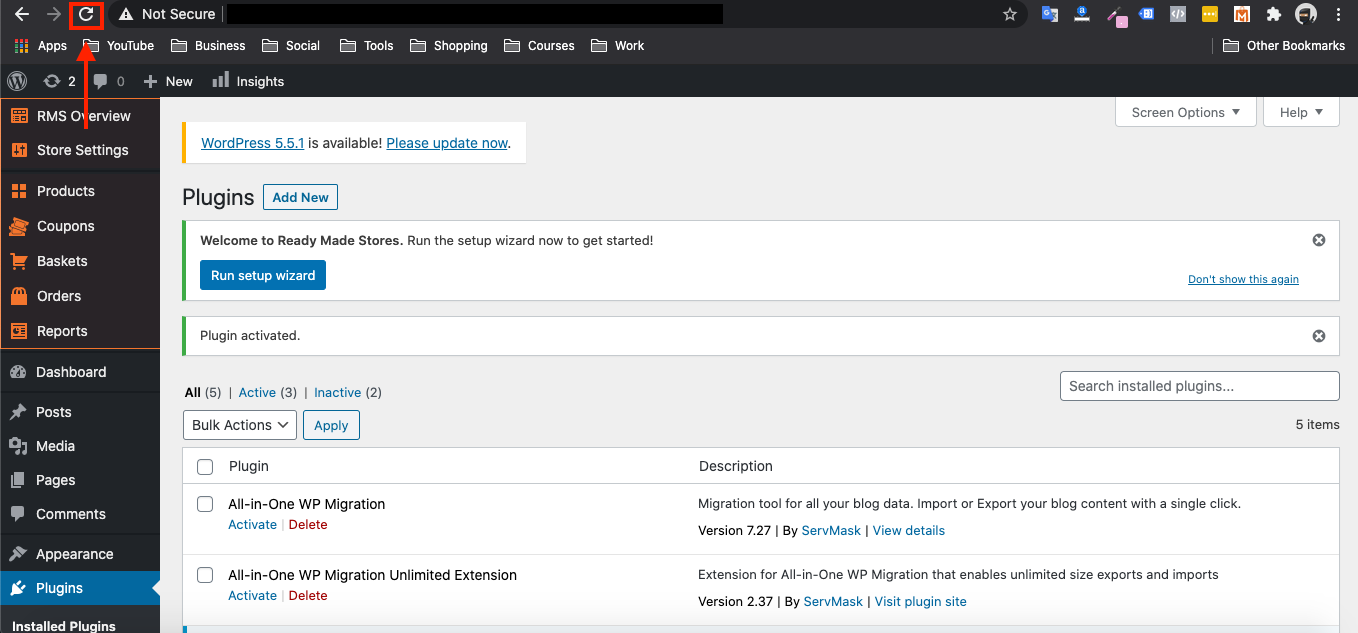Viewport: 1358px width, 633px height.
Task: Open the orange M shopping bag extension
Action: 1242,14
